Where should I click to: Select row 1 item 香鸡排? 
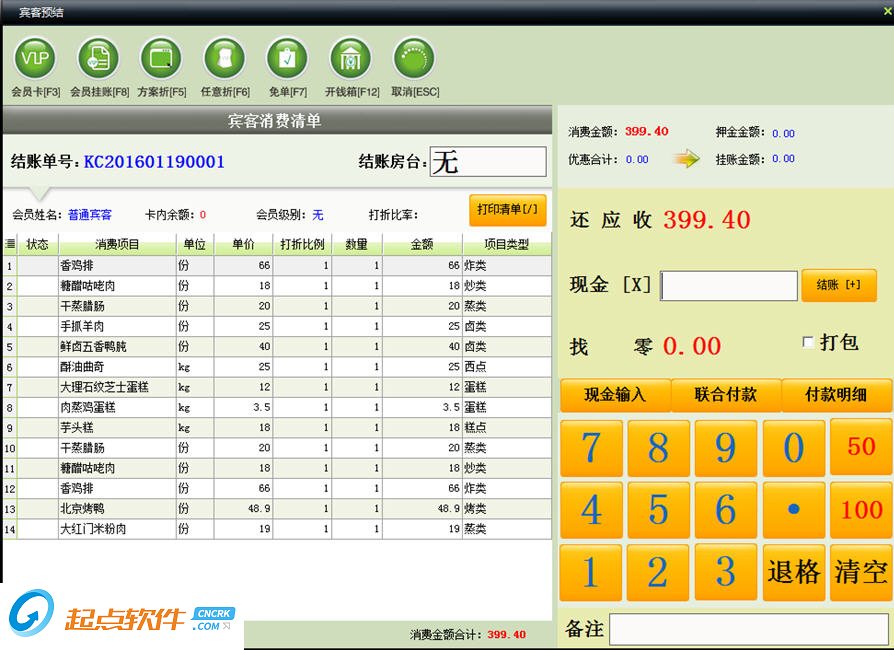pos(277,265)
